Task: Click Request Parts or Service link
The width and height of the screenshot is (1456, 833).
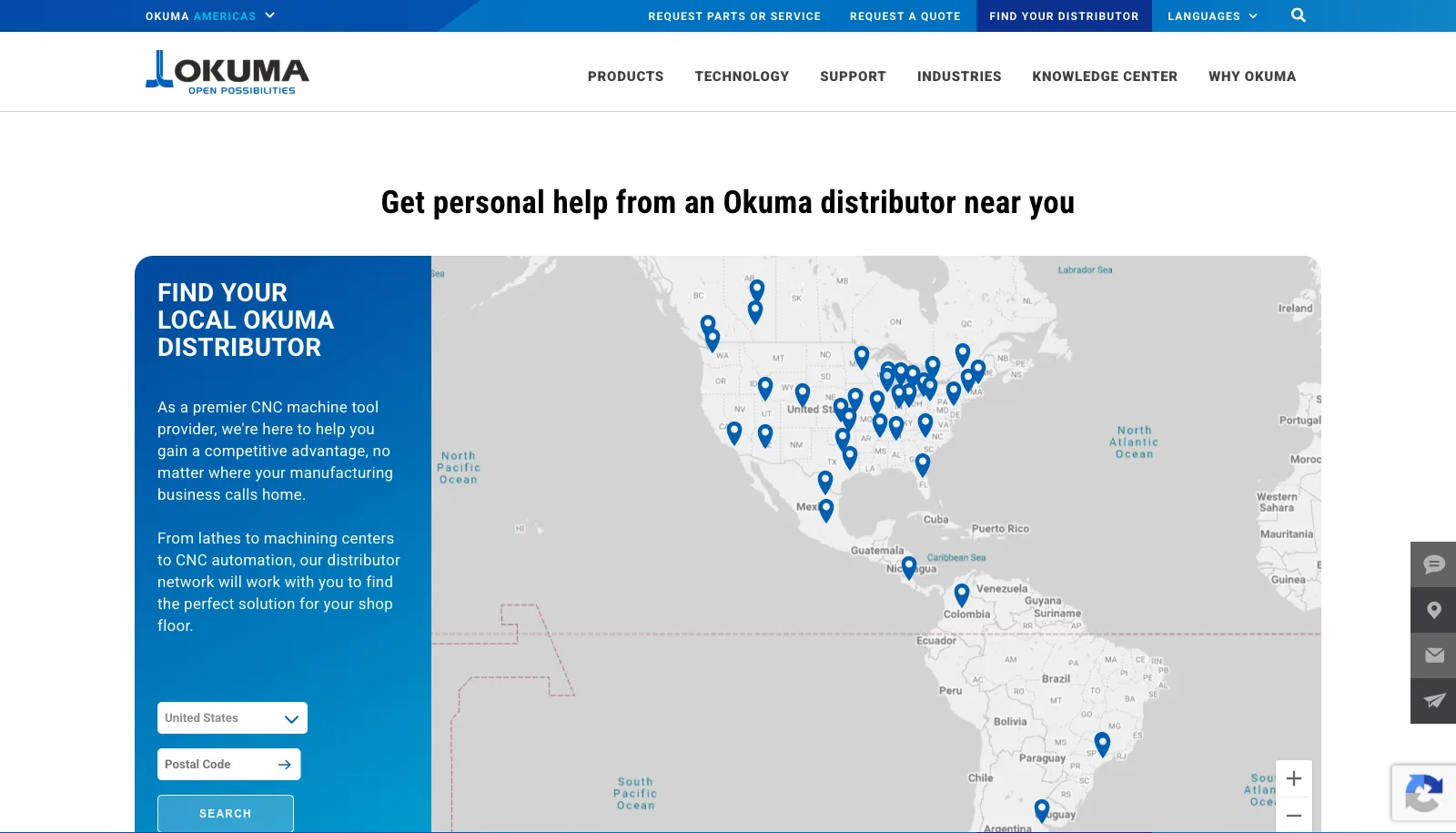Action: tap(734, 15)
